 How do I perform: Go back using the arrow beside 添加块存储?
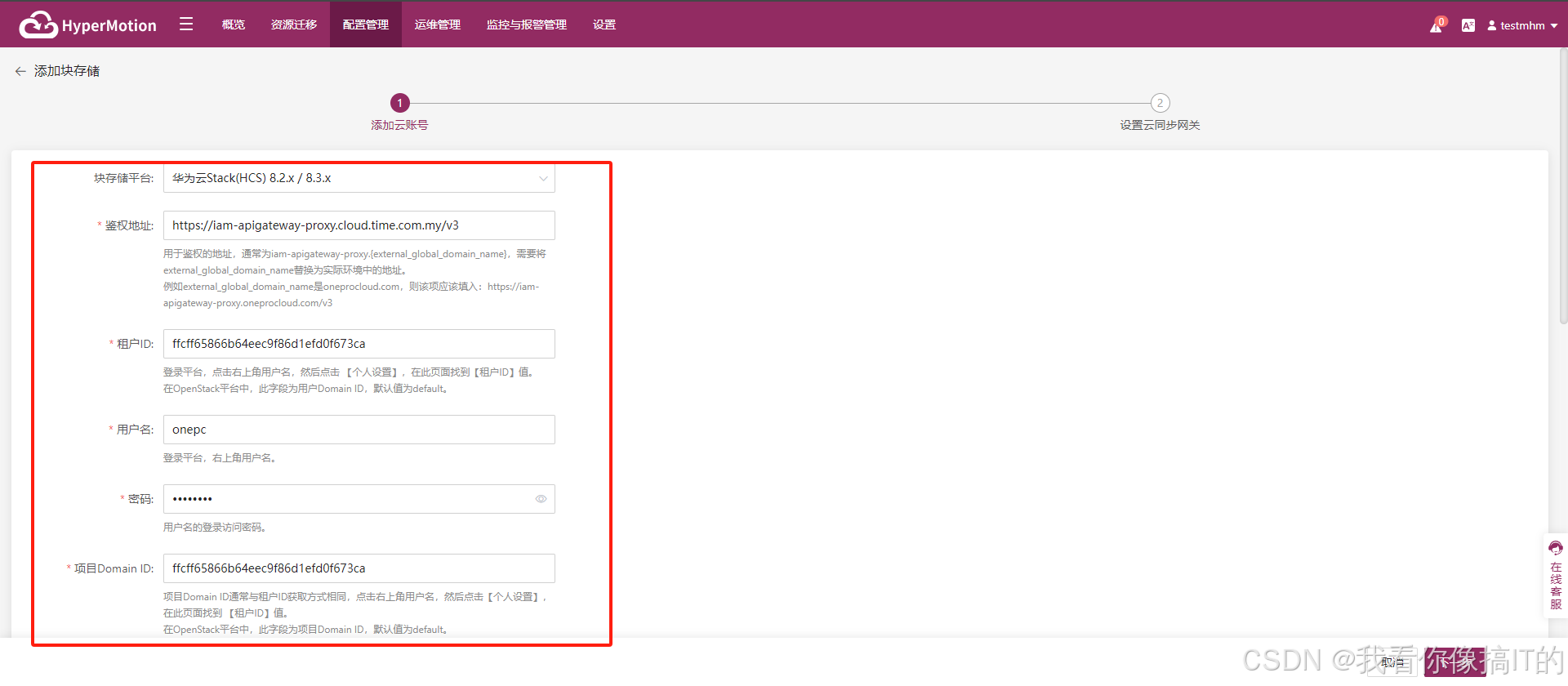coord(20,71)
